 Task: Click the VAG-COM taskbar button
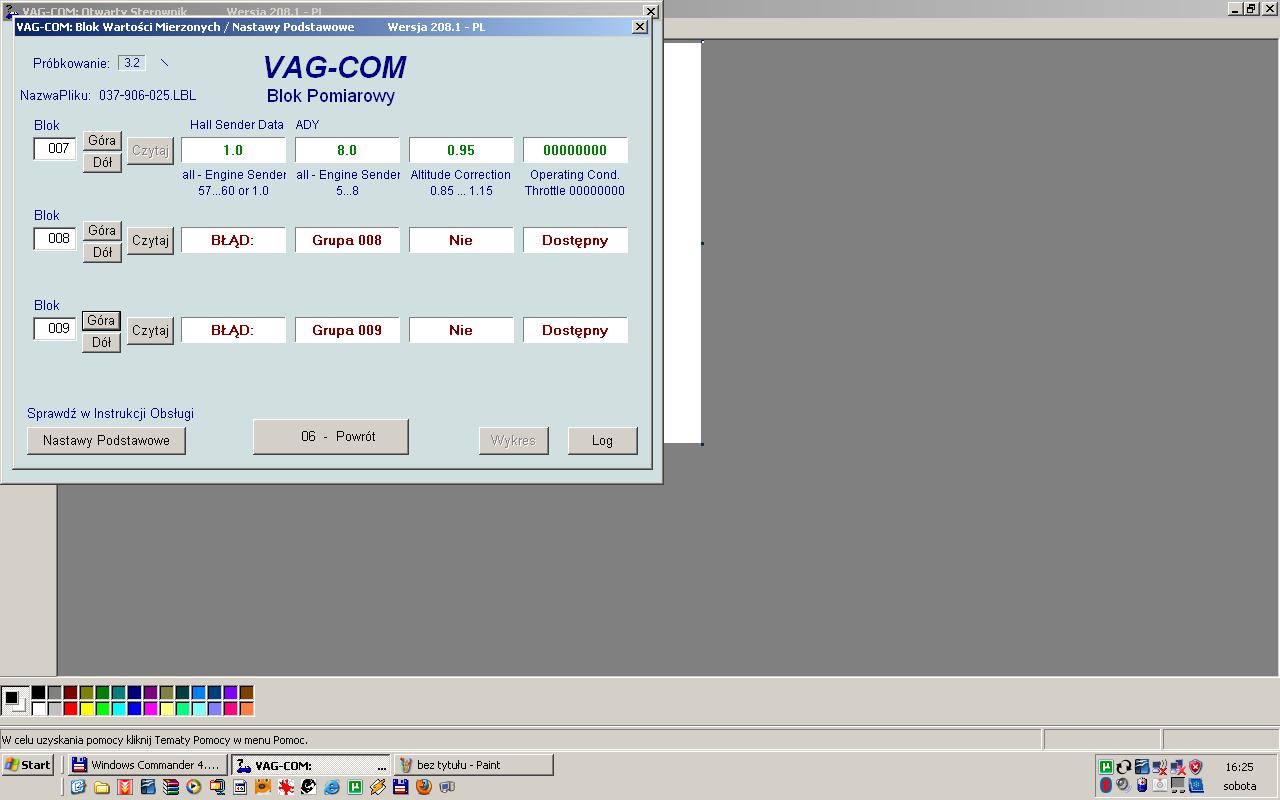(311, 765)
